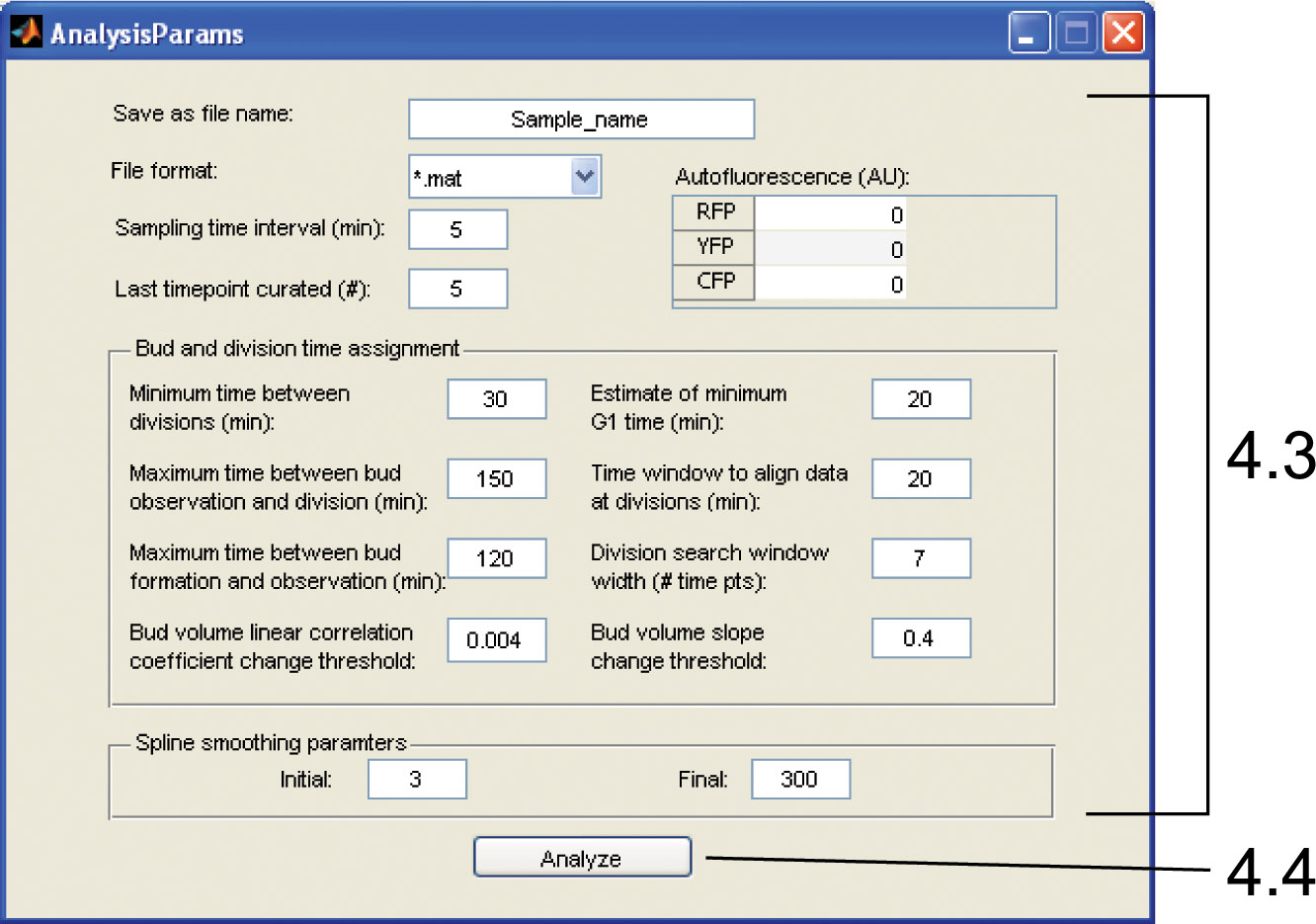
Task: Edit Maximum time between bud observation and division
Action: (x=497, y=479)
